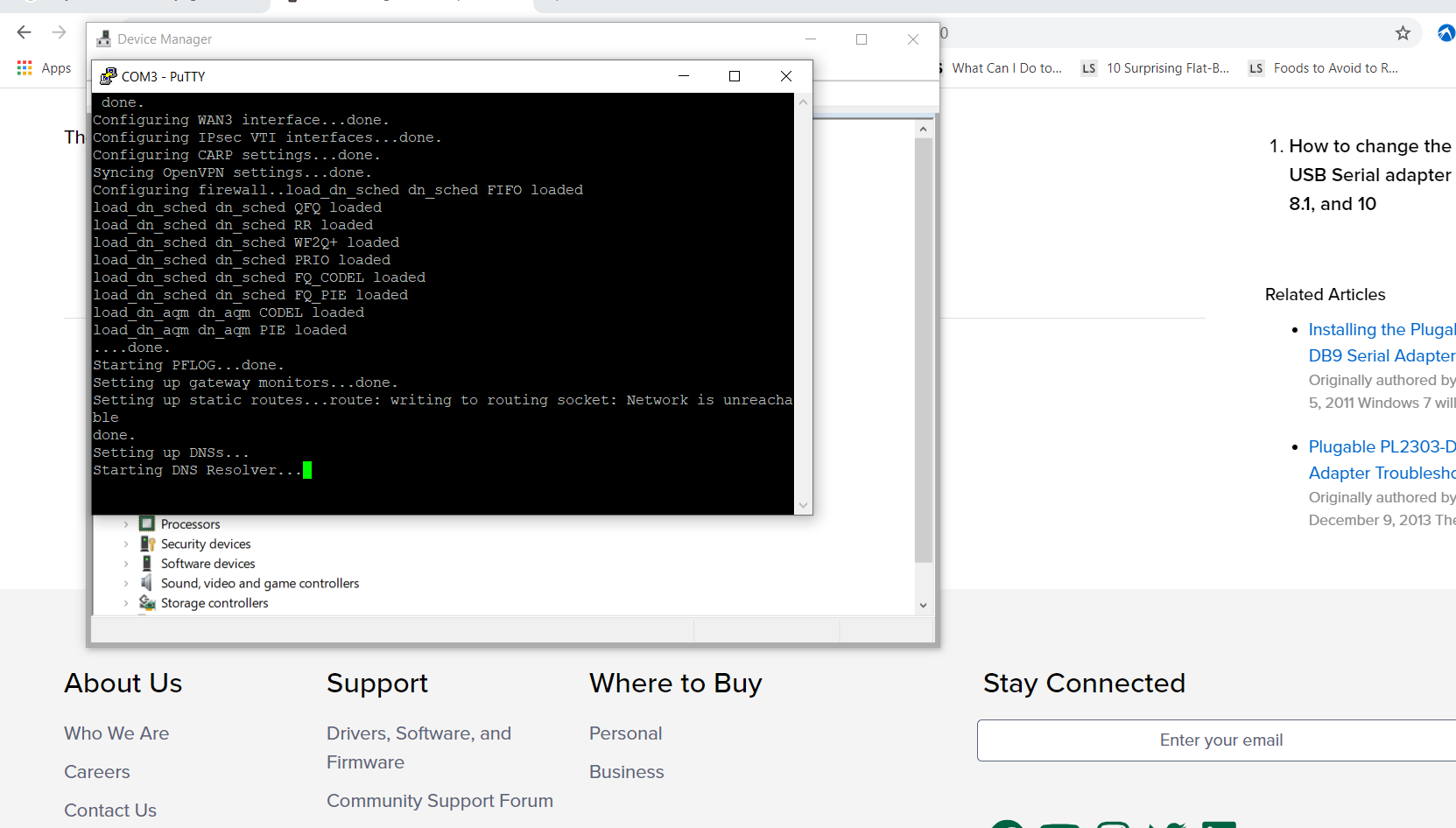Viewport: 1456px width, 828px height.
Task: Click the Security devices icon
Action: click(x=147, y=544)
